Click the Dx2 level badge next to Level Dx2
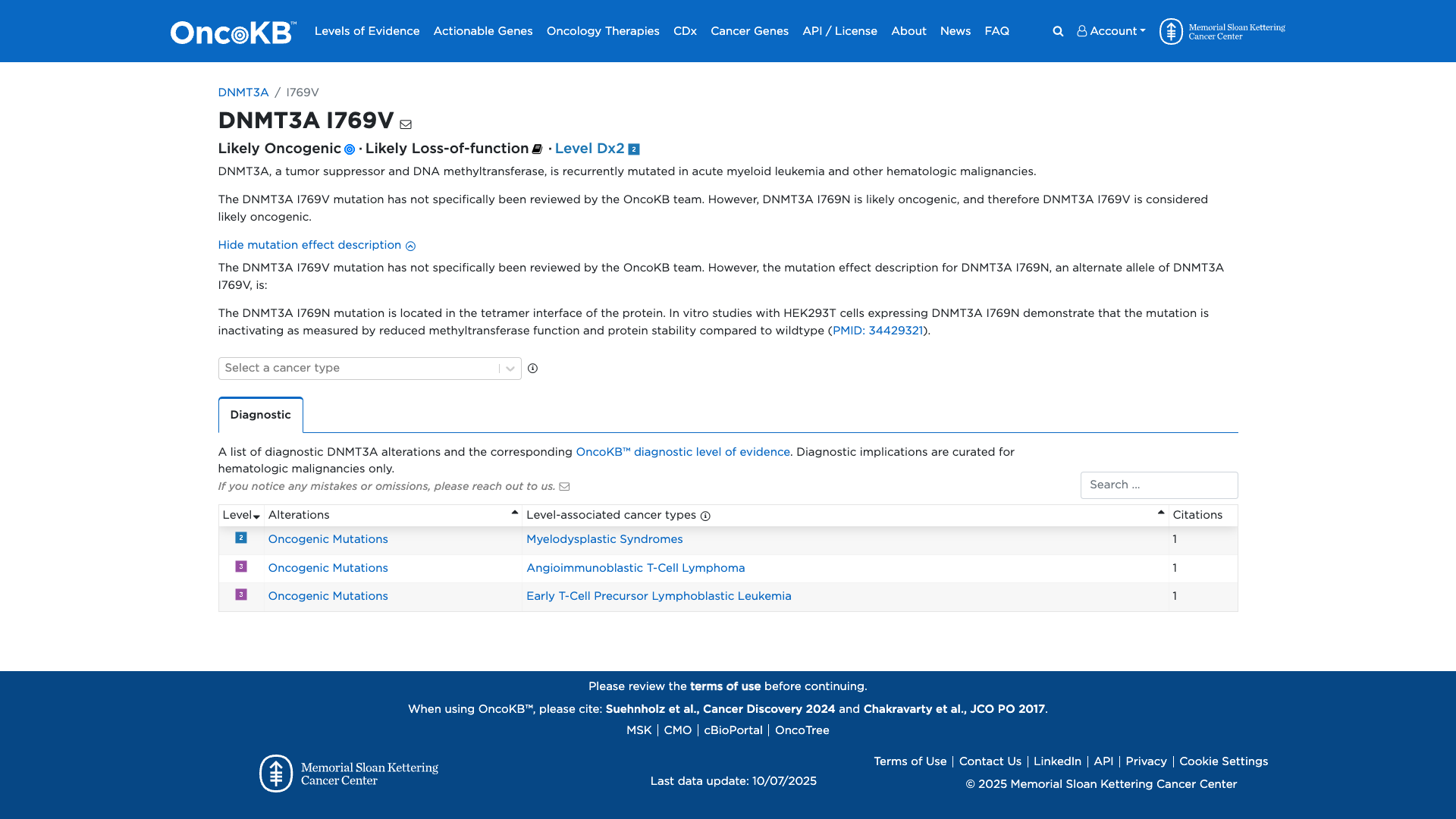Viewport: 1456px width, 819px height. [633, 149]
